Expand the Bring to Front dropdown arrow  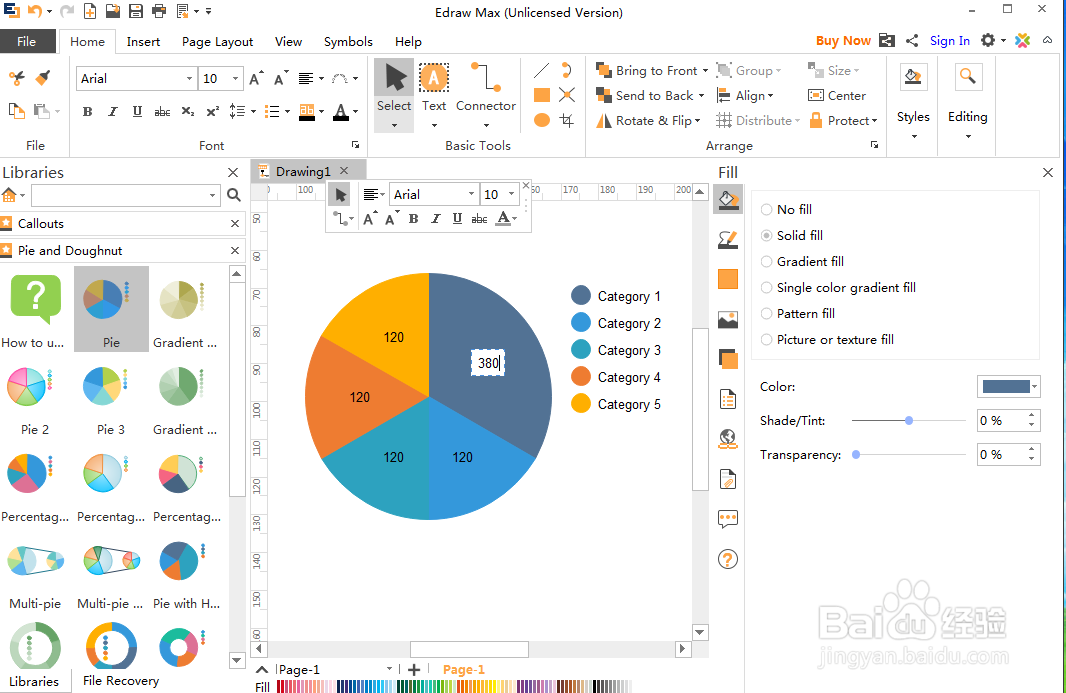pyautogui.click(x=705, y=71)
